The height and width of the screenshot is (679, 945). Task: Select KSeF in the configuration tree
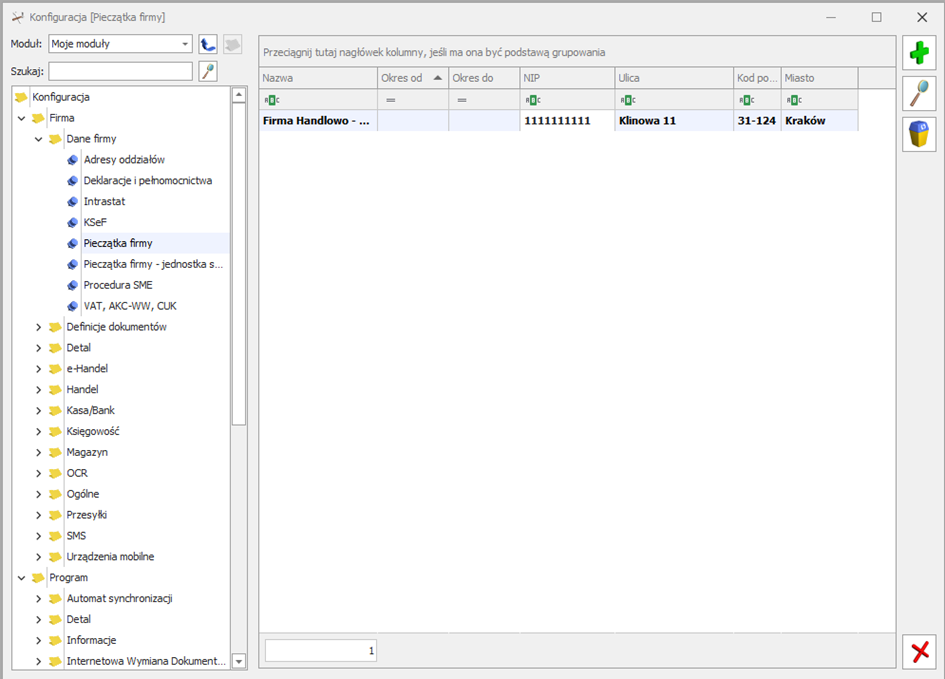tap(96, 222)
